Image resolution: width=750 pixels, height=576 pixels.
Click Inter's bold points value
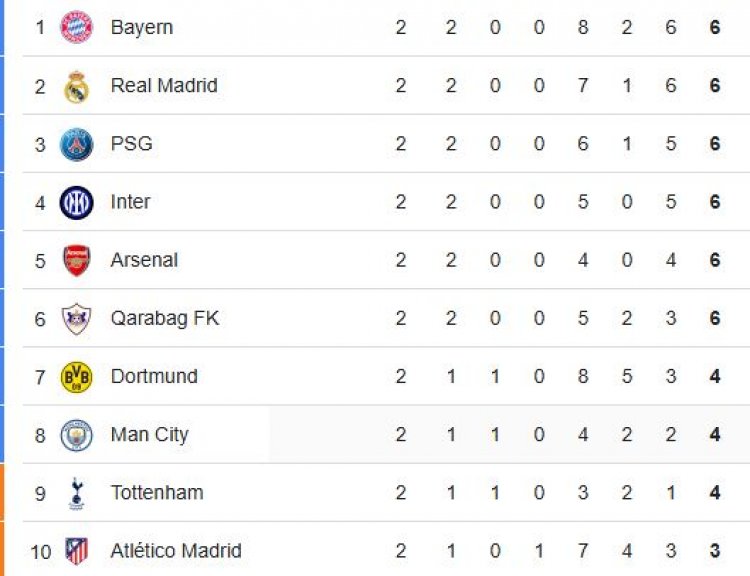[715, 202]
